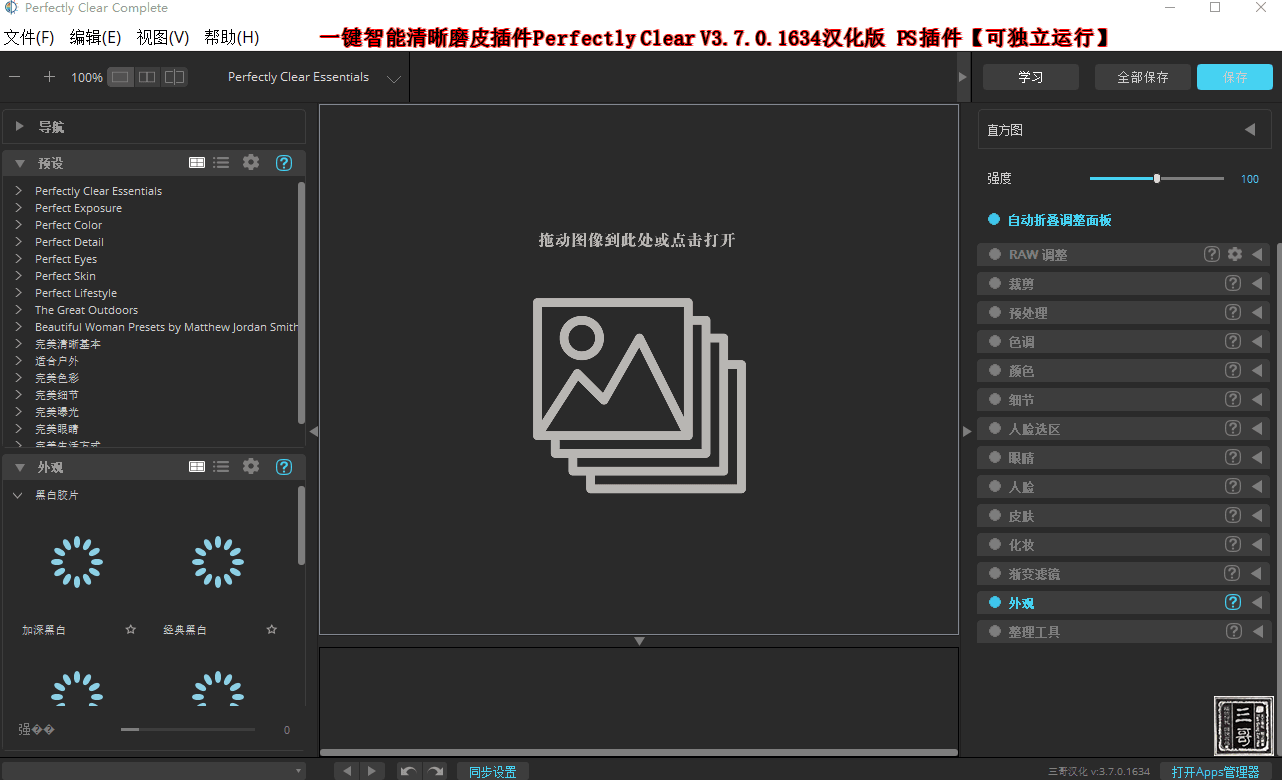
Task: Redo last adjustment
Action: click(x=434, y=771)
